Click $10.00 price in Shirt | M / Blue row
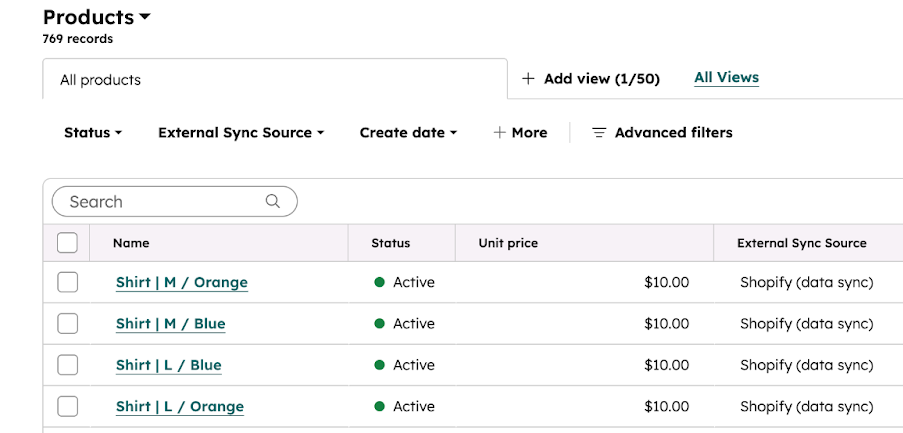The image size is (903, 433). click(666, 324)
